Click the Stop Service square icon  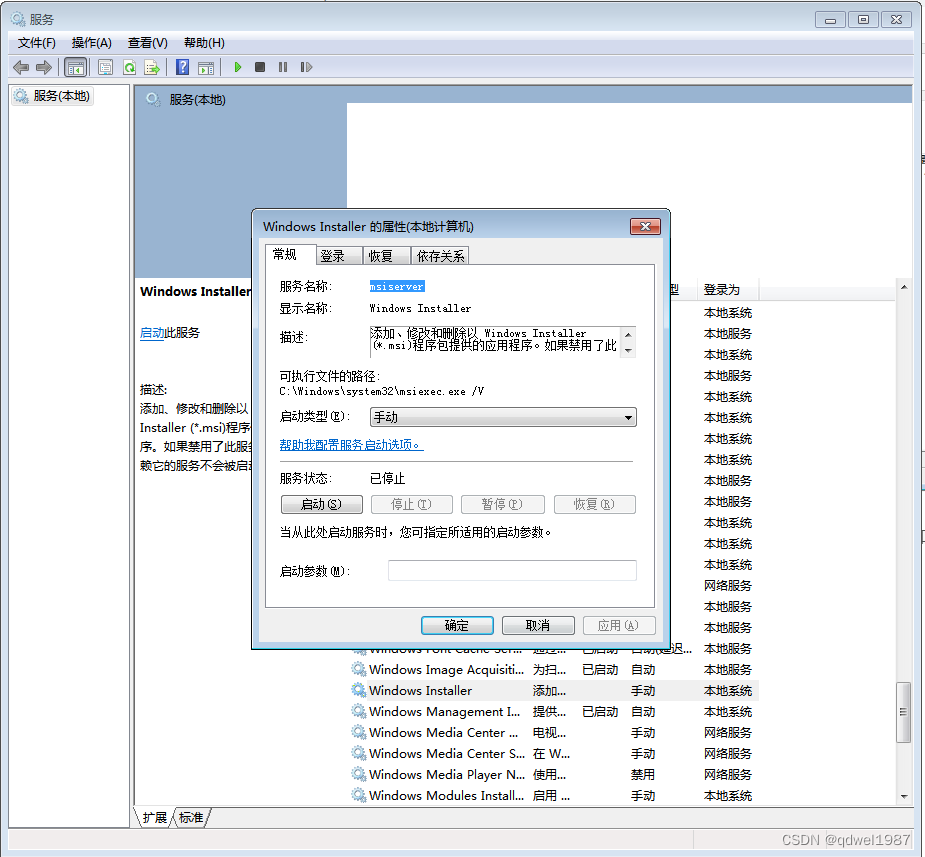(x=260, y=67)
